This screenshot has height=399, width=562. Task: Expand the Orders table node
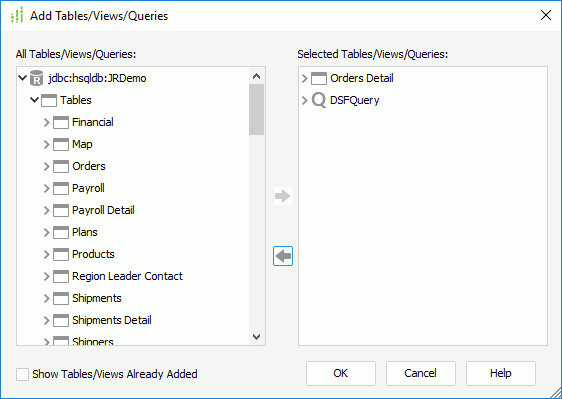pyautogui.click(x=46, y=166)
